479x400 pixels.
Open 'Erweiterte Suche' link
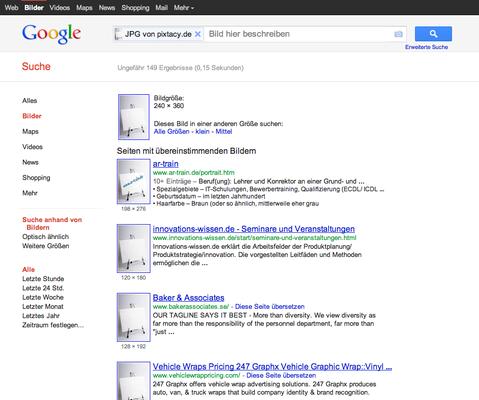[426, 47]
